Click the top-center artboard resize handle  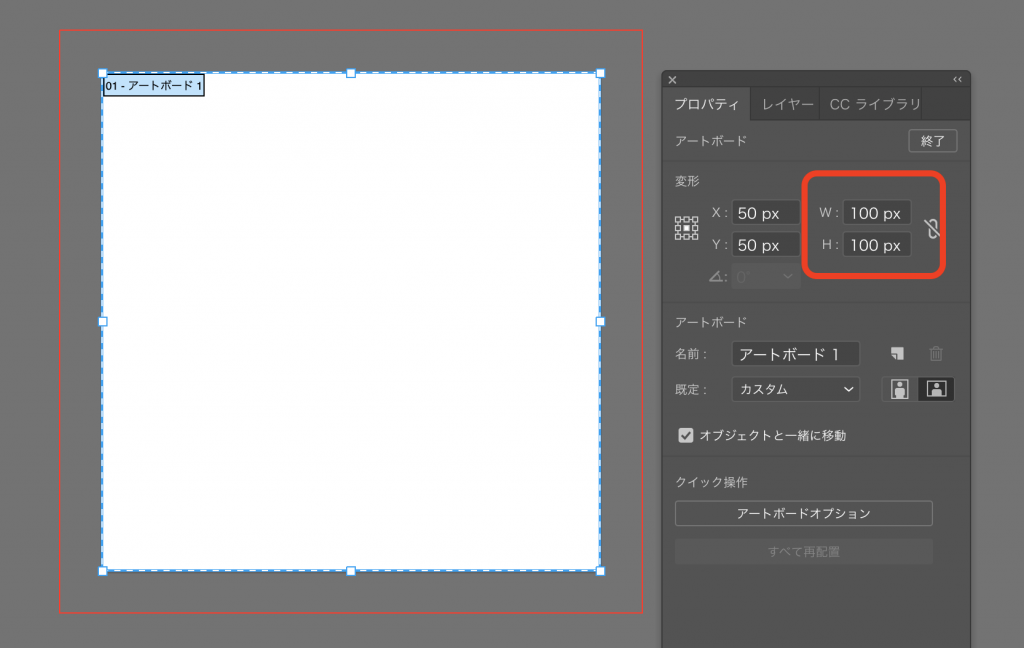click(x=351, y=73)
